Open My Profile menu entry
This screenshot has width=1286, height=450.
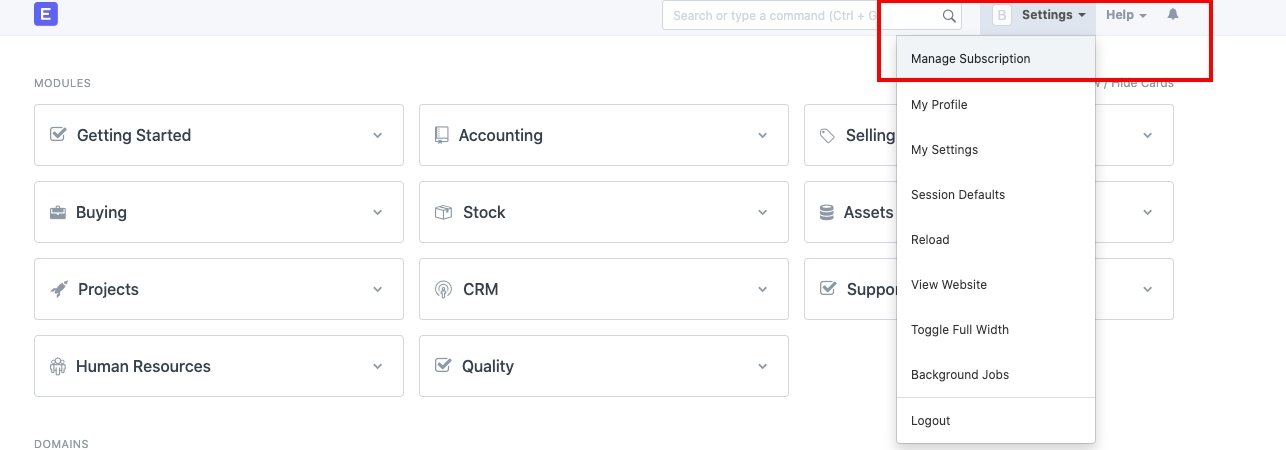pos(939,105)
